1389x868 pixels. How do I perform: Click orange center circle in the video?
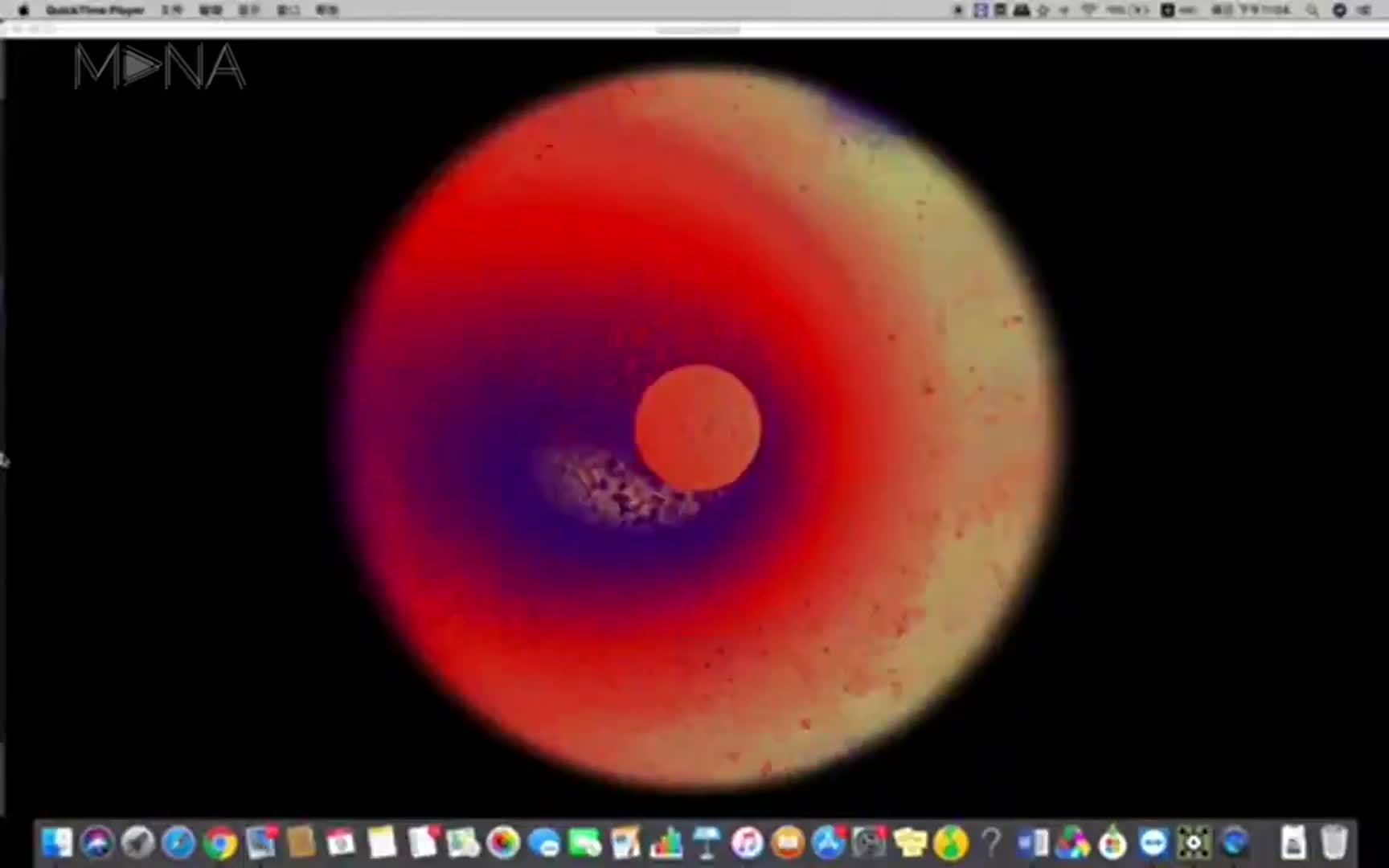tap(698, 428)
